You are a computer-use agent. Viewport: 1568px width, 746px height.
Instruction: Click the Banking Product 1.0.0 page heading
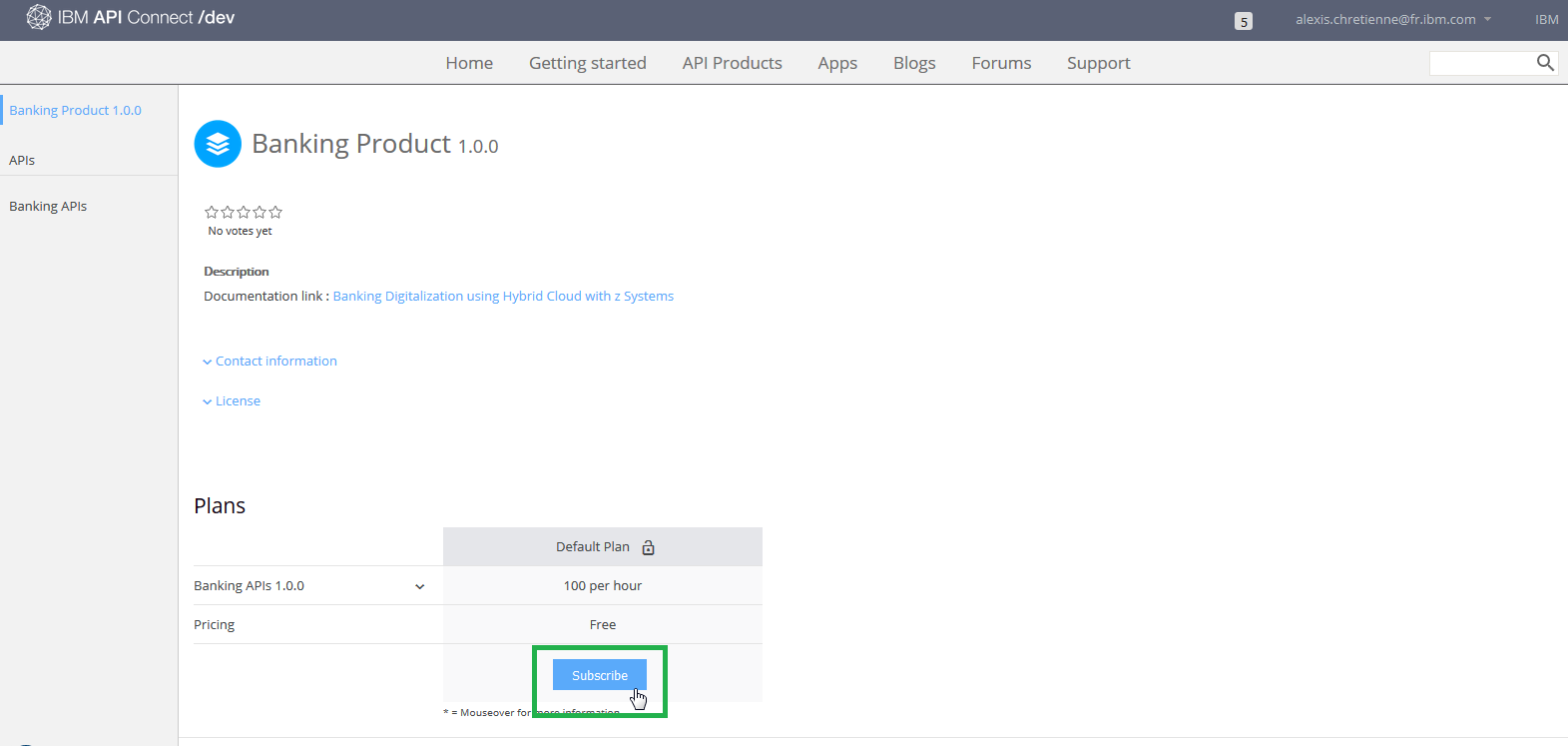375,144
